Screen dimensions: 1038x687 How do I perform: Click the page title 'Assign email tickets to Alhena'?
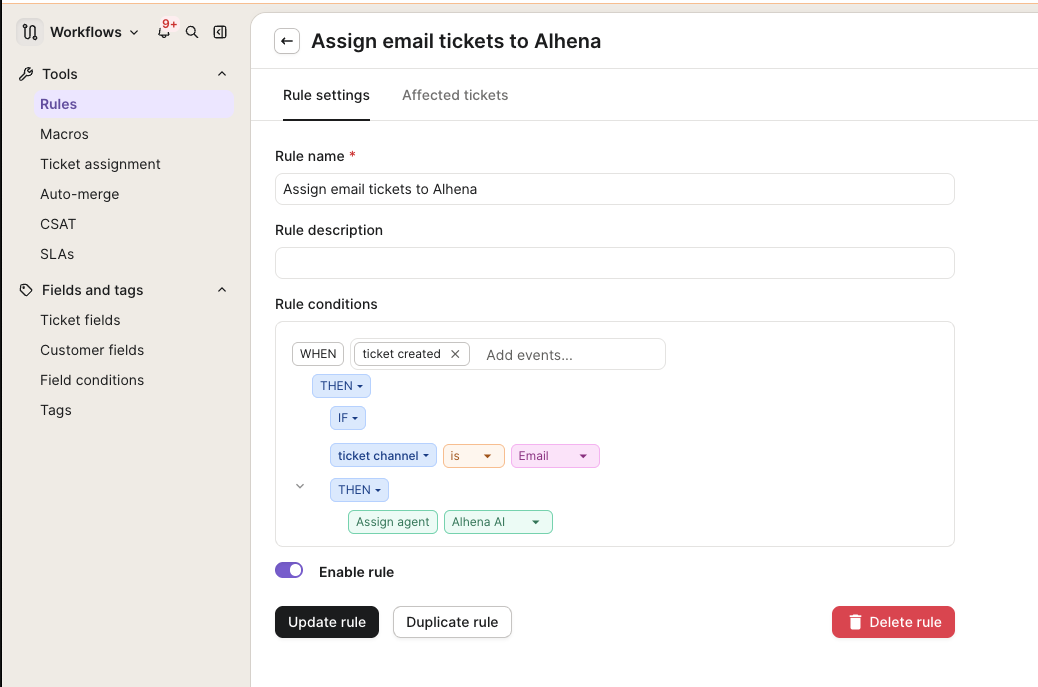[456, 41]
